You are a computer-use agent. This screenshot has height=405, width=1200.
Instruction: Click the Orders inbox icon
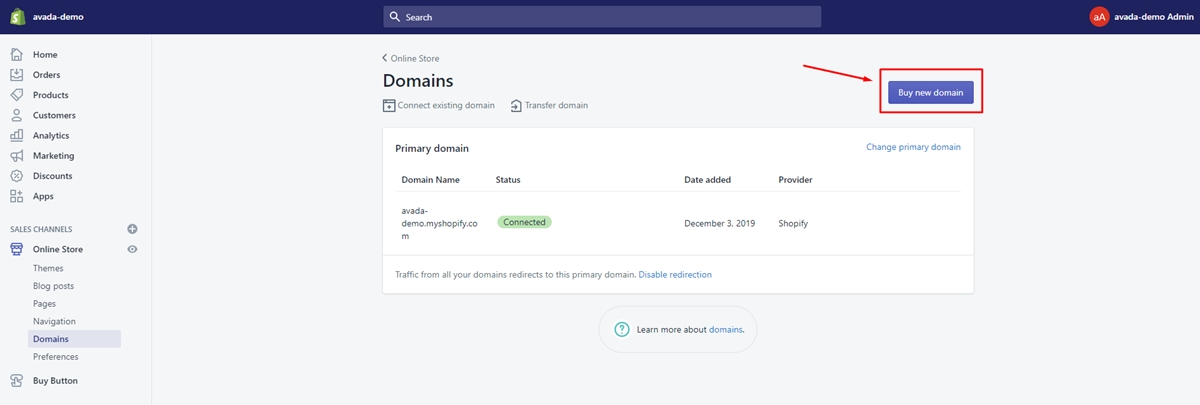17,75
